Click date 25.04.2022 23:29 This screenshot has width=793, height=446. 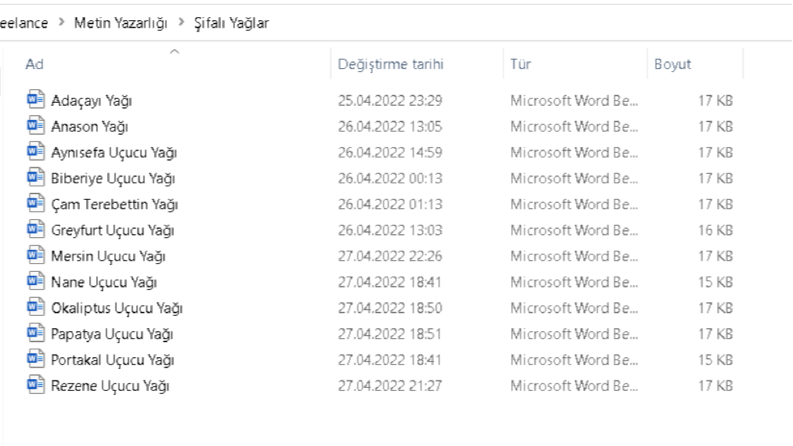[x=390, y=101]
